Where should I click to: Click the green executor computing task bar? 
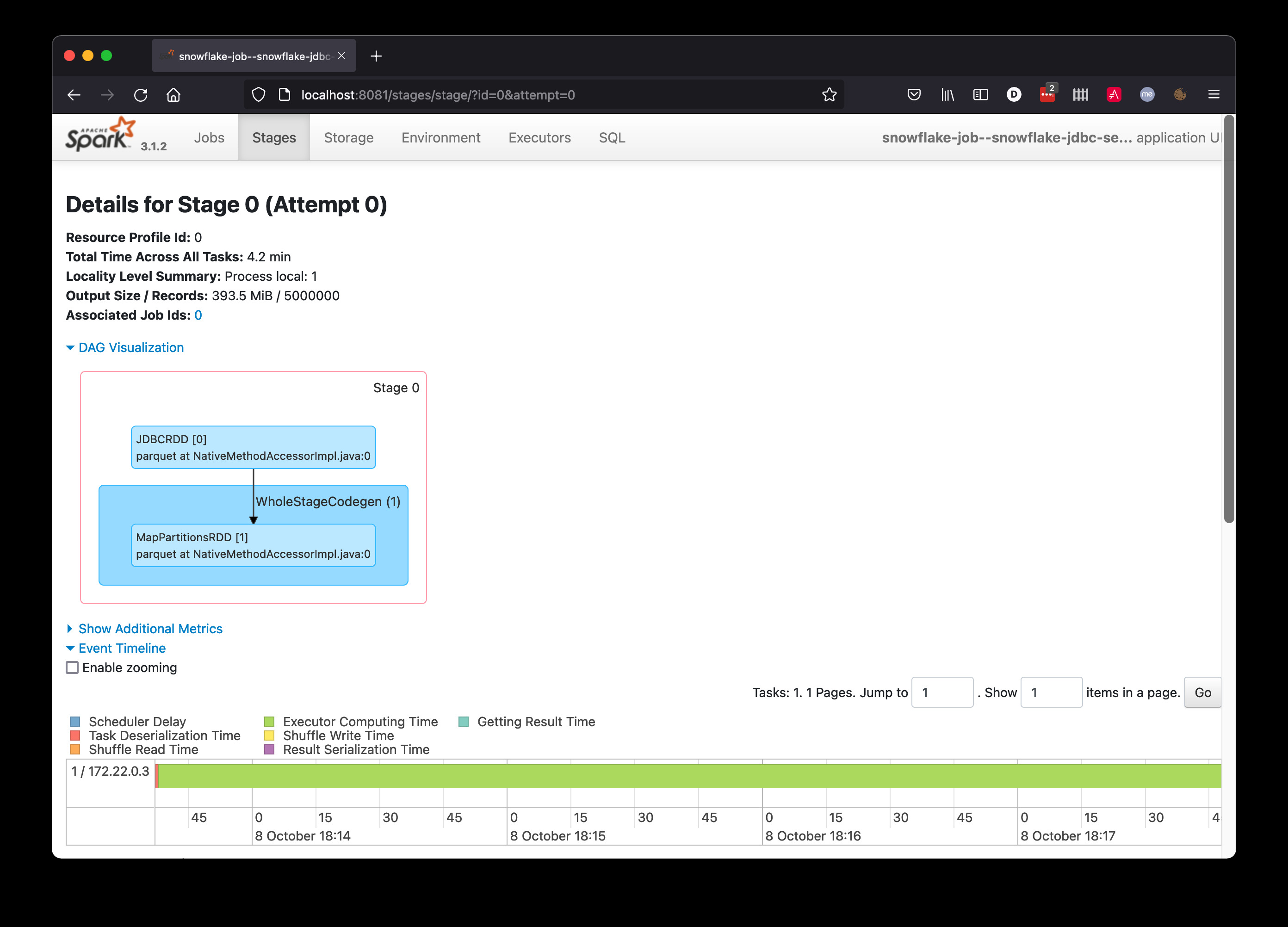click(x=690, y=776)
